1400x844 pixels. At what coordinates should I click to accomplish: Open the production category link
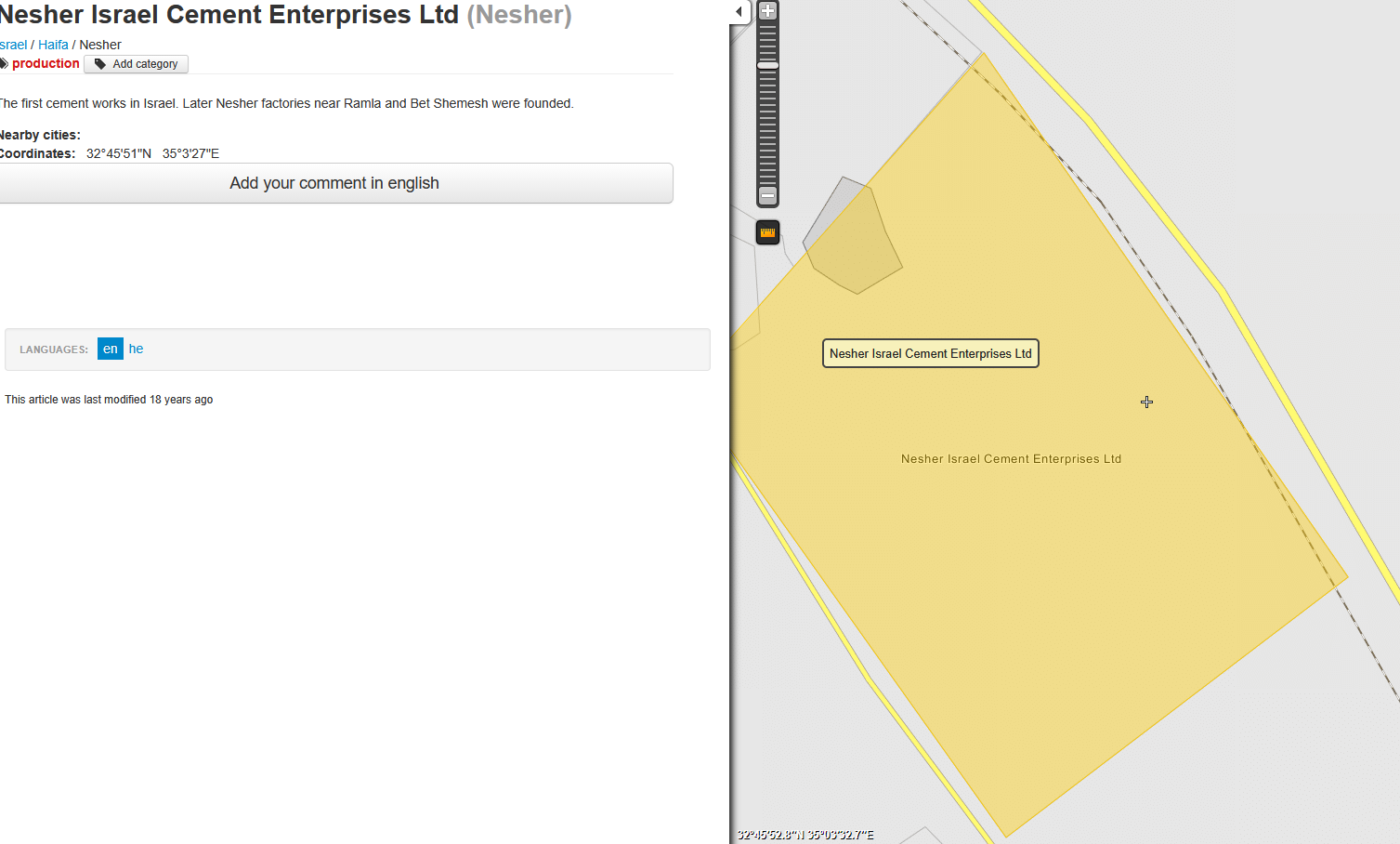[46, 63]
